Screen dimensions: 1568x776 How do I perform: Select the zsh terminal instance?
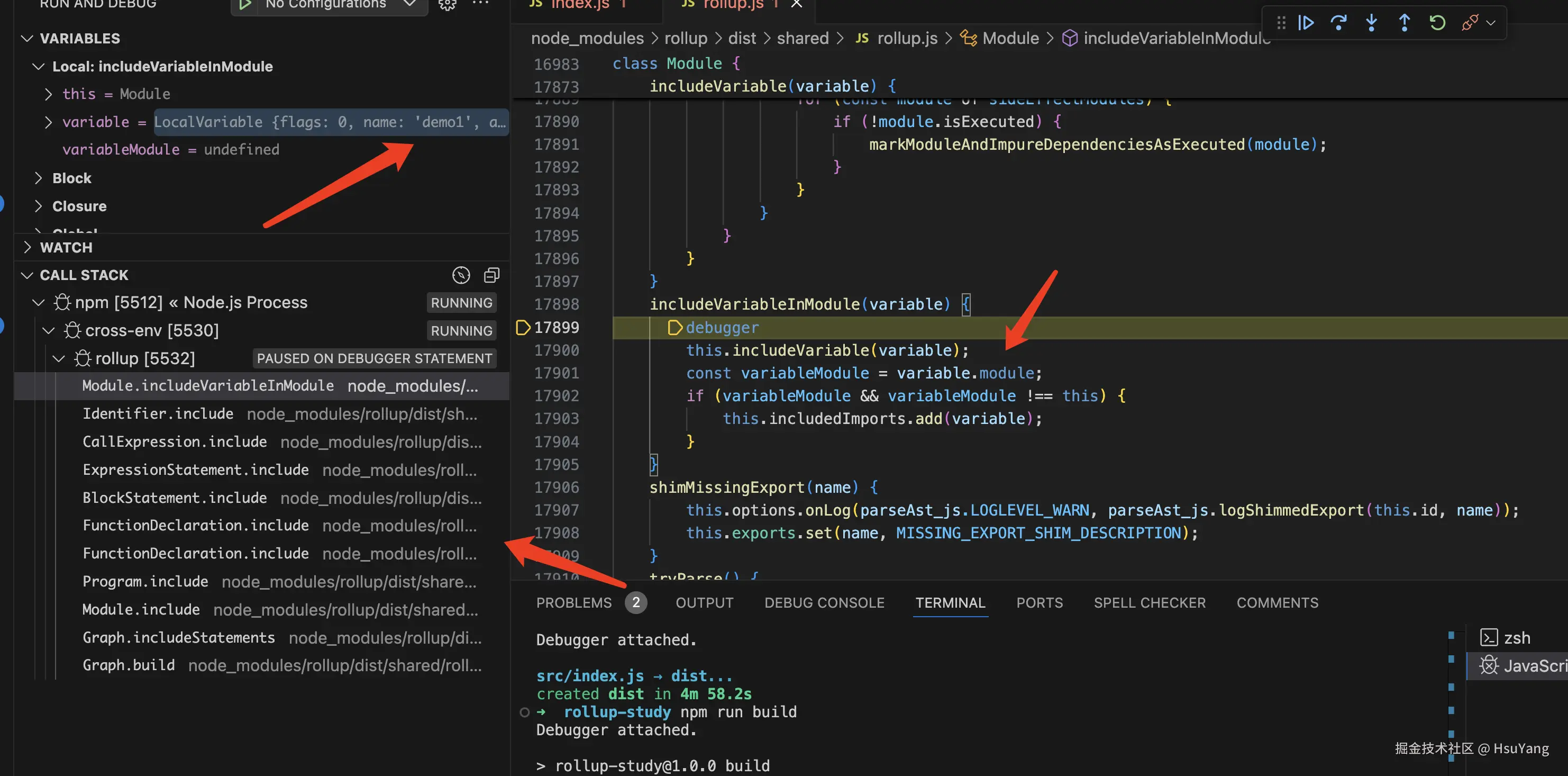click(x=1516, y=638)
